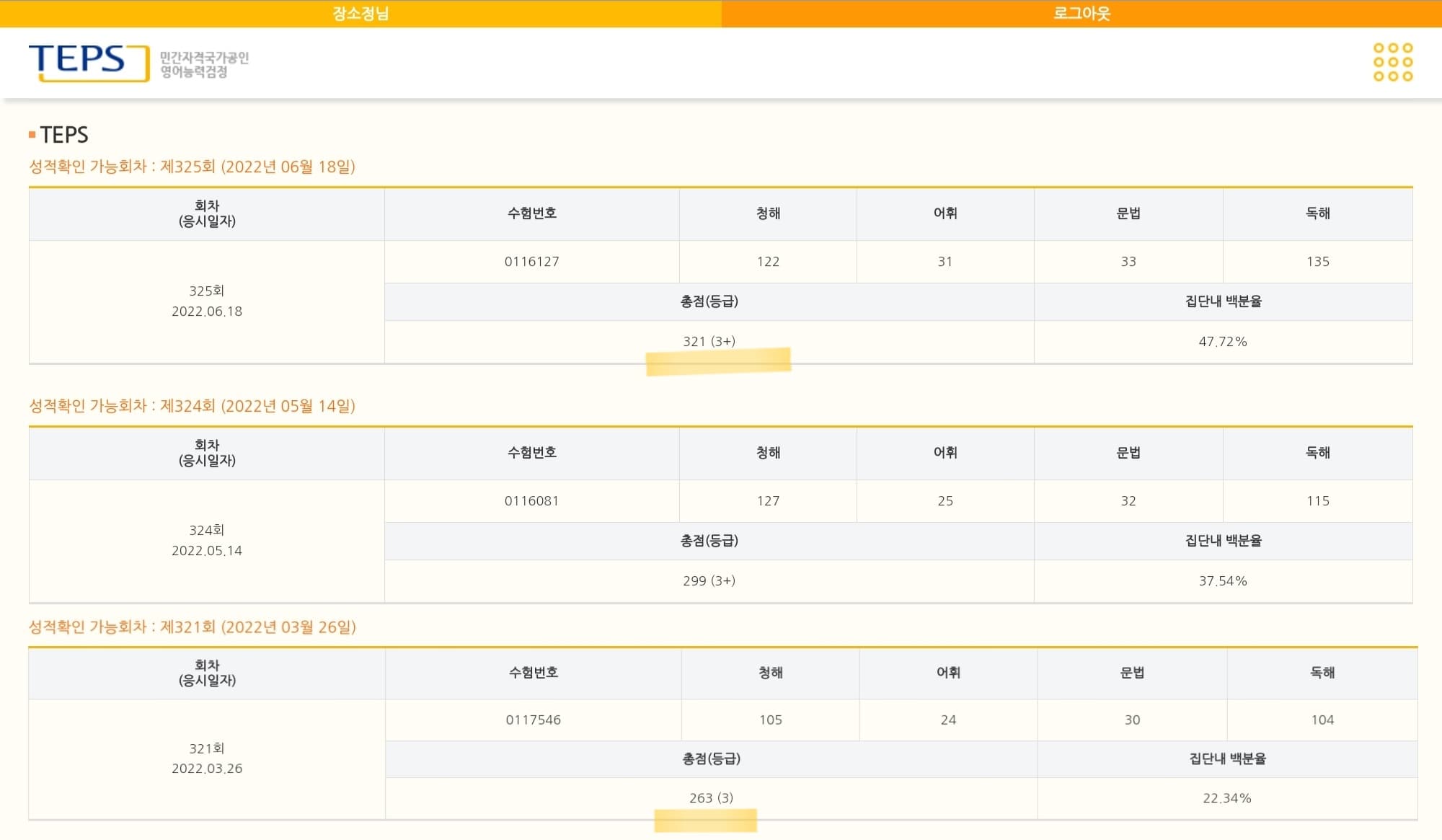Click reading score 104
Viewport: 1442px width, 840px height.
pyautogui.click(x=1322, y=720)
